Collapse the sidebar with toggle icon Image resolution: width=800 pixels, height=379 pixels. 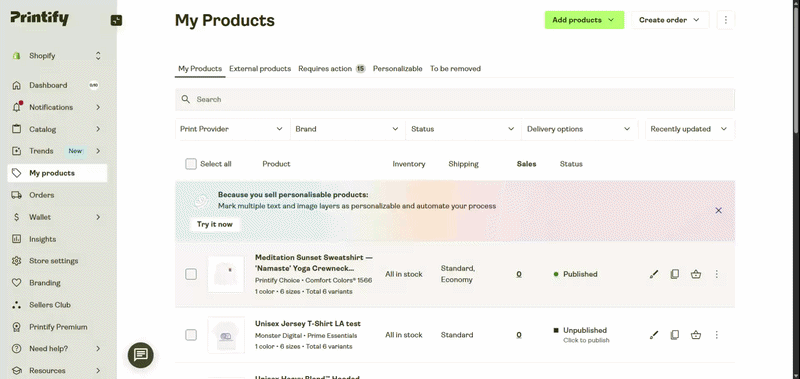click(x=116, y=20)
